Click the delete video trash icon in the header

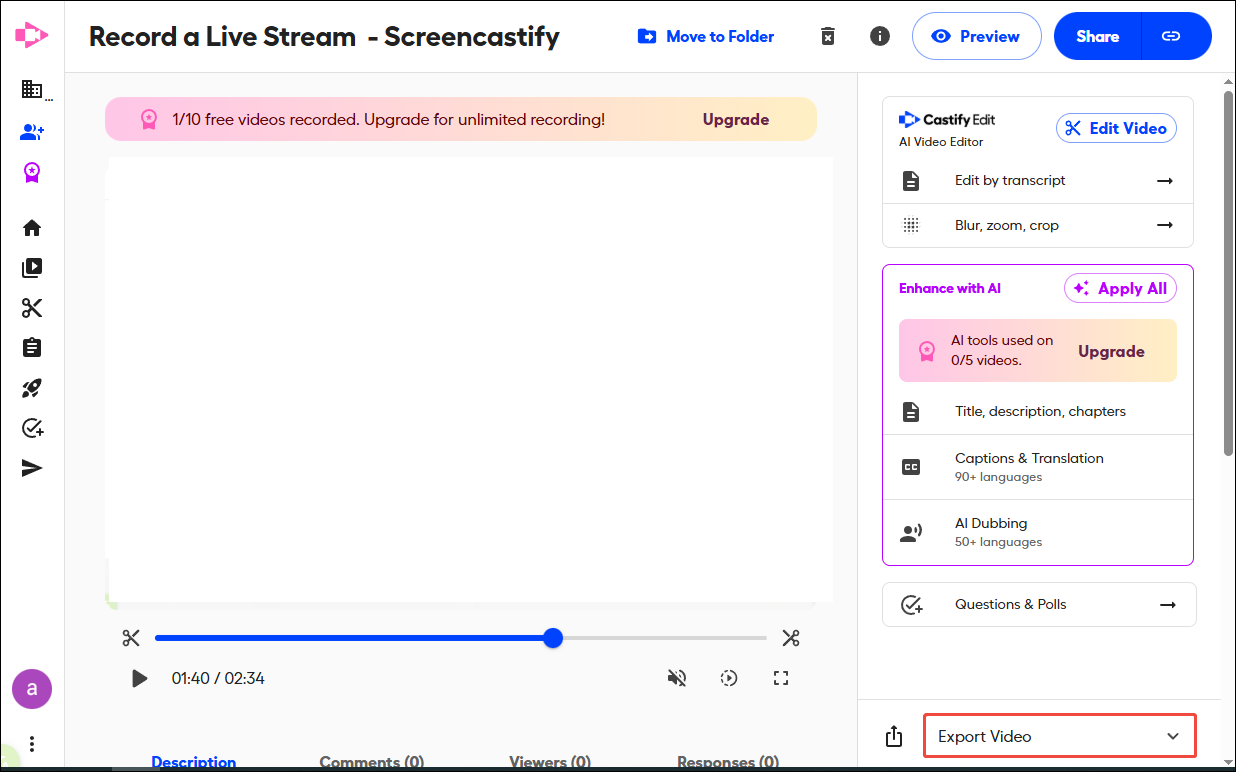coord(827,36)
